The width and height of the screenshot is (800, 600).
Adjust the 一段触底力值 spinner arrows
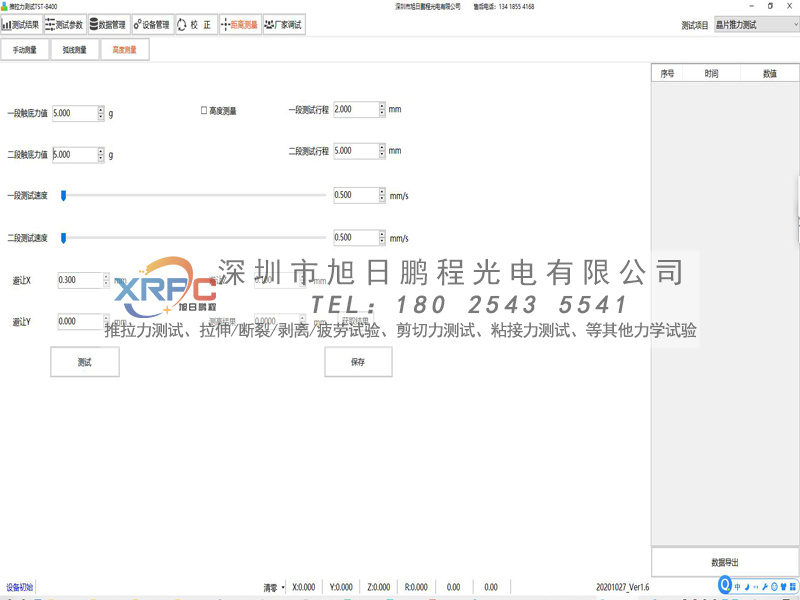click(101, 113)
